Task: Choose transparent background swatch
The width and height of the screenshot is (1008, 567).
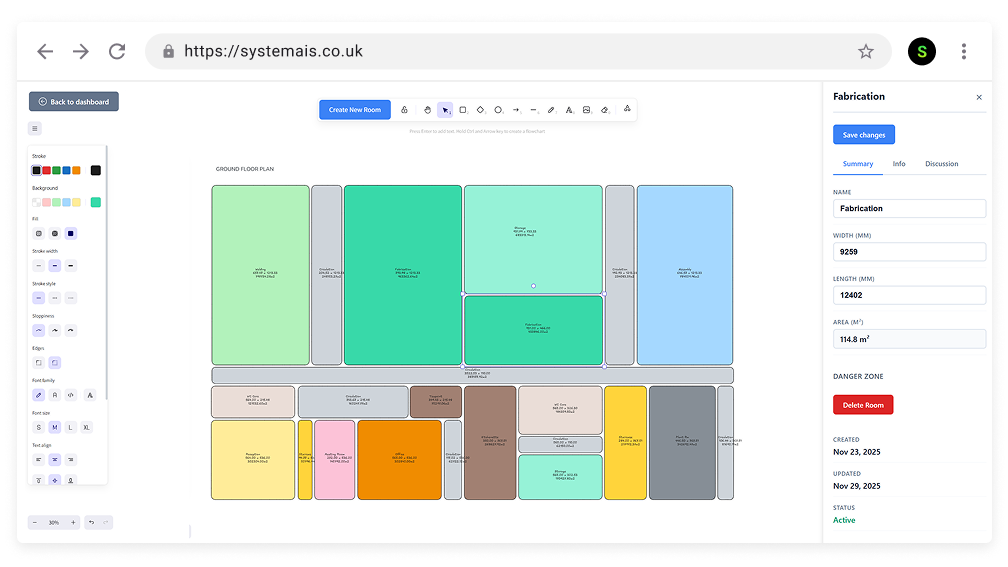Action: click(x=37, y=202)
